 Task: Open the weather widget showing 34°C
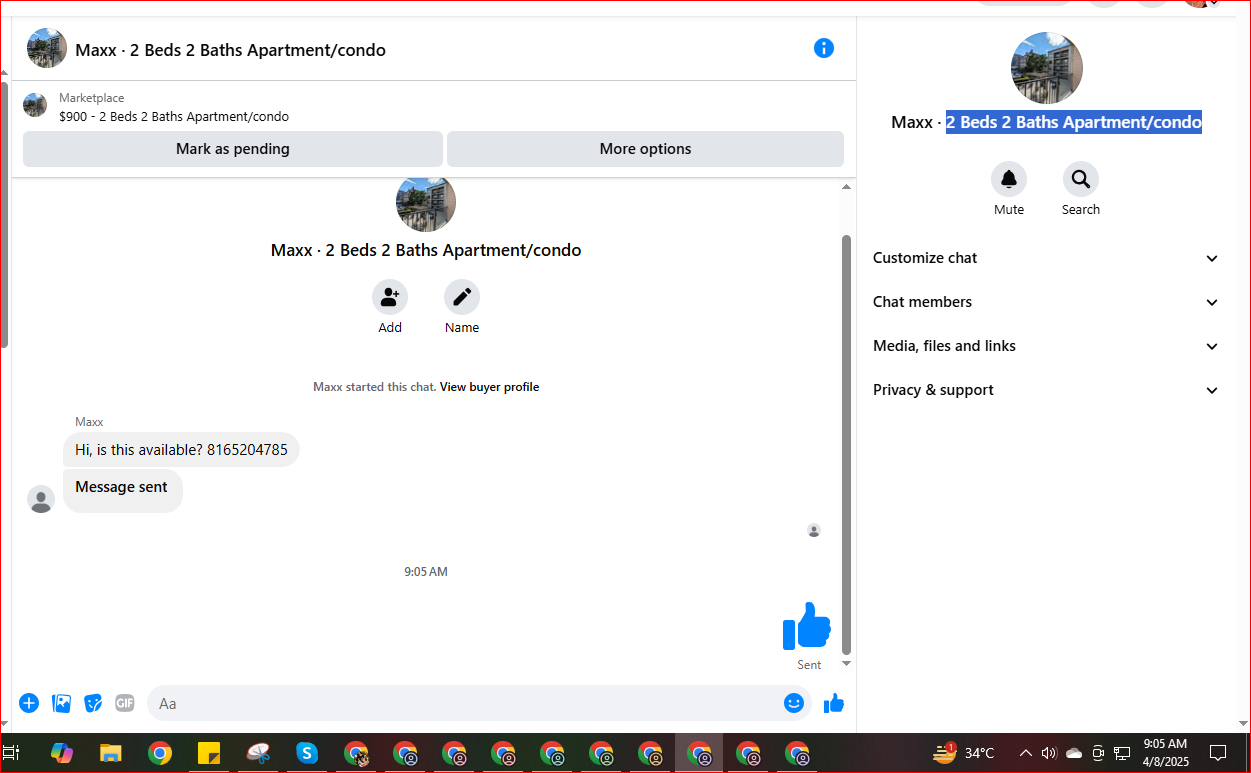coord(964,753)
